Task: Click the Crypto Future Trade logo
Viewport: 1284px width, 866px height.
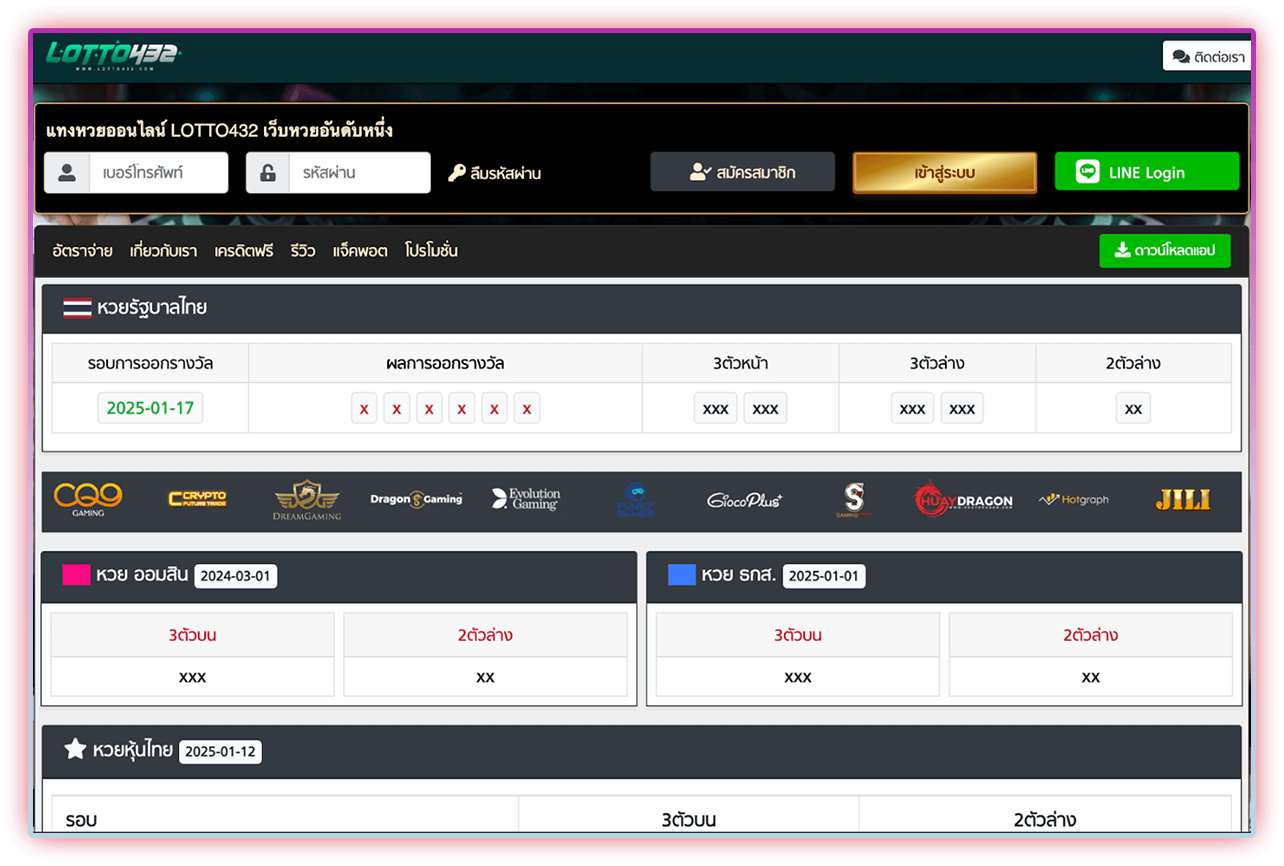Action: click(197, 499)
